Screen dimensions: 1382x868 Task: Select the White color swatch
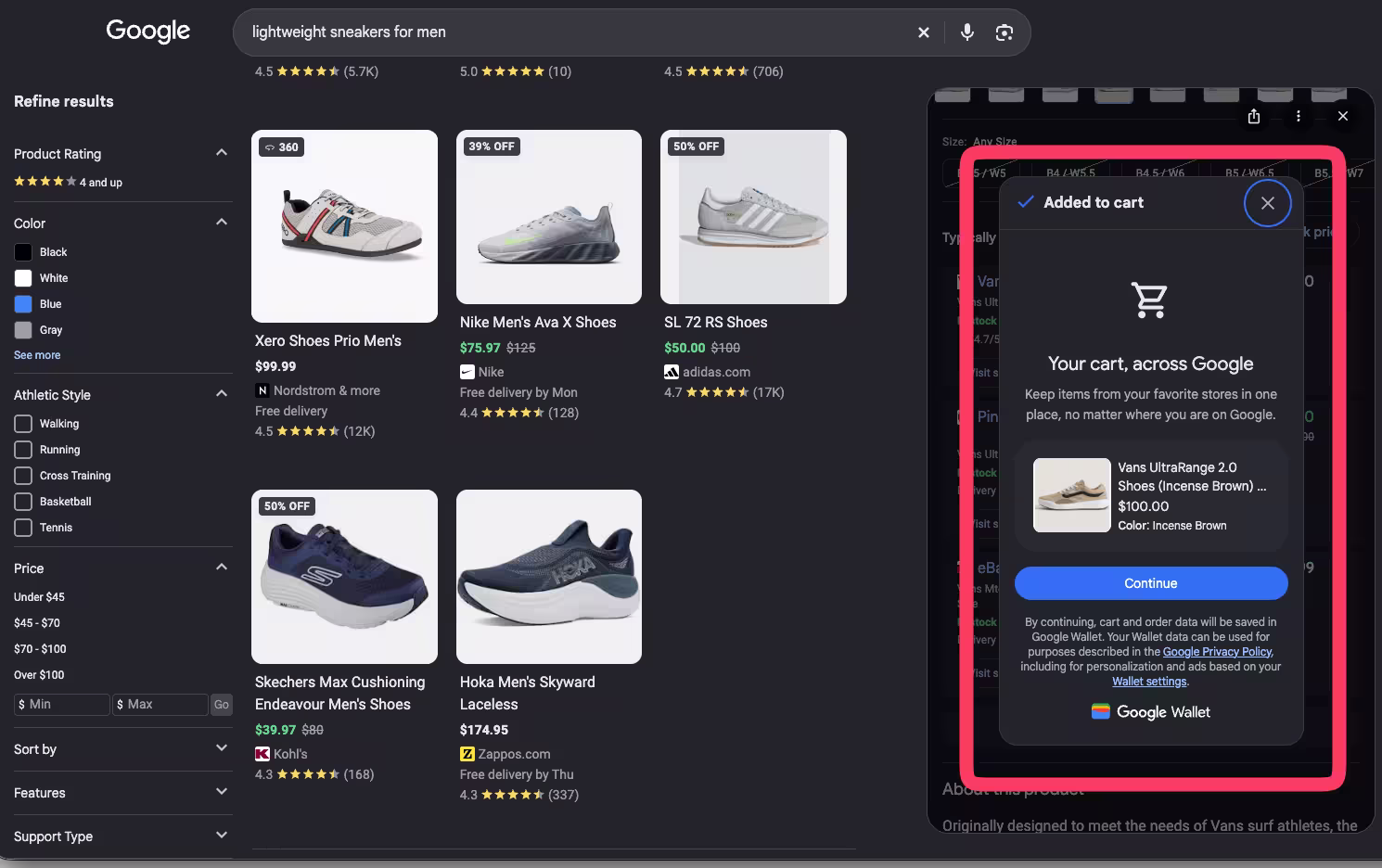[23, 278]
